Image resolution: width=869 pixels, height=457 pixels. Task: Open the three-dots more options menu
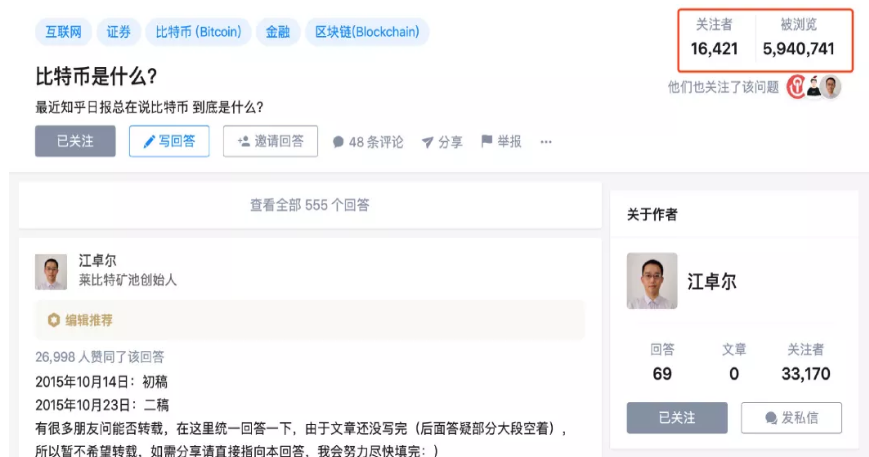coord(546,142)
